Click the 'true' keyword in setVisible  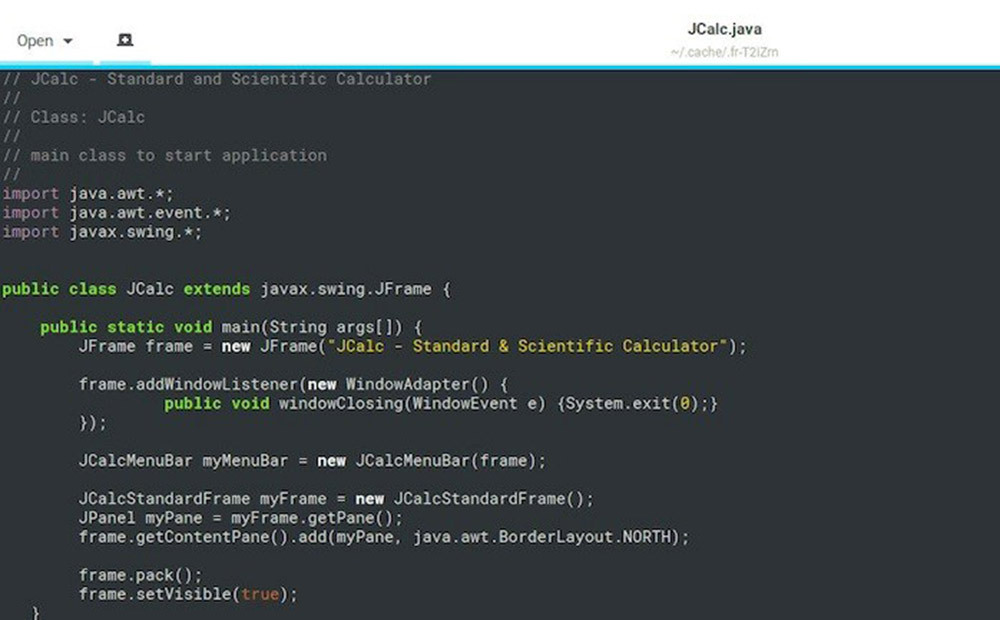click(x=260, y=594)
